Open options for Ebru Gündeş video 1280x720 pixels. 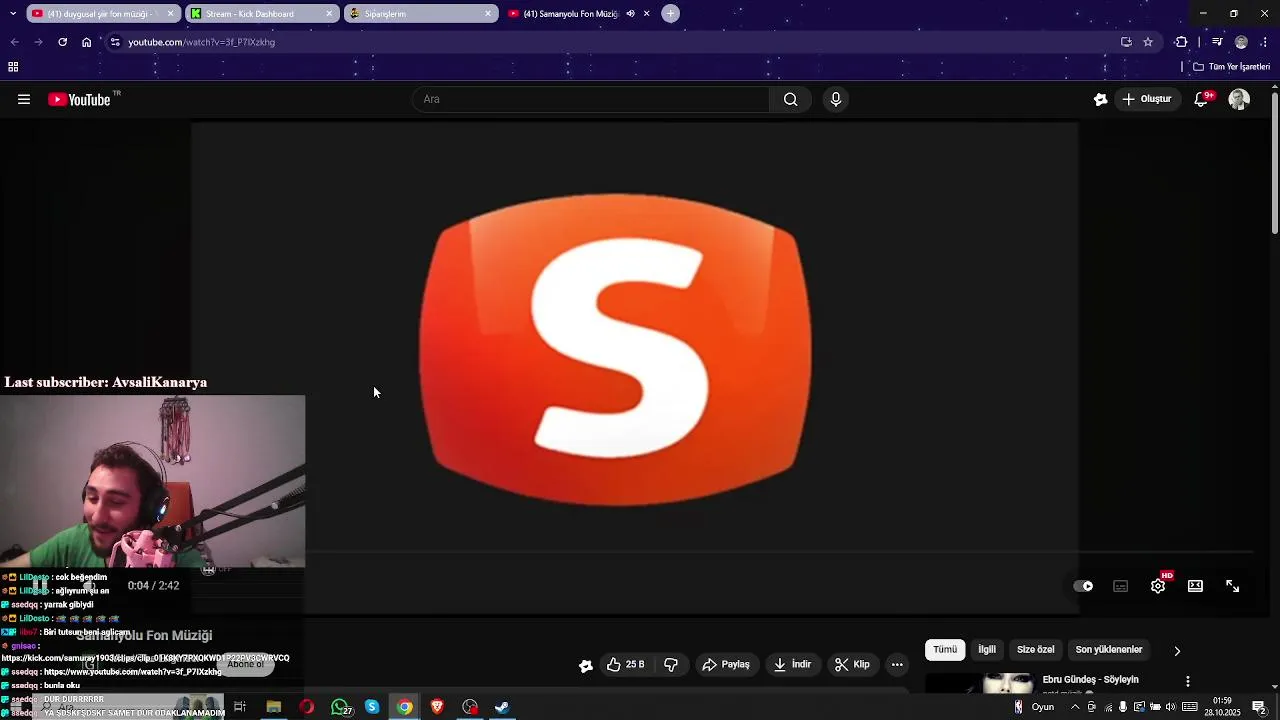[x=1188, y=681]
